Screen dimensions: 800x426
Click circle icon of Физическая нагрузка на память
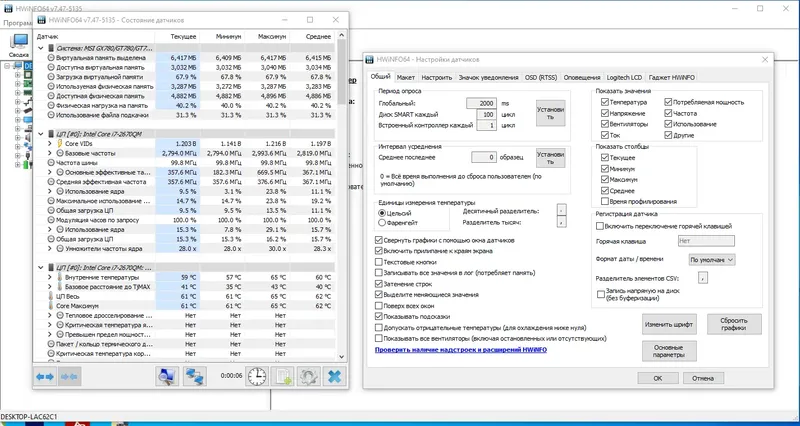click(x=51, y=106)
